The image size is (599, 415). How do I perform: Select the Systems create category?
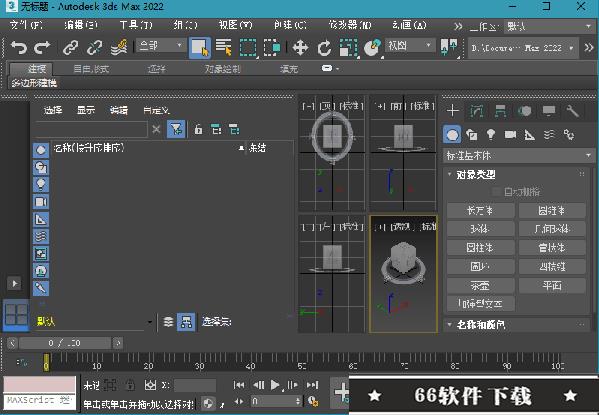coord(569,135)
